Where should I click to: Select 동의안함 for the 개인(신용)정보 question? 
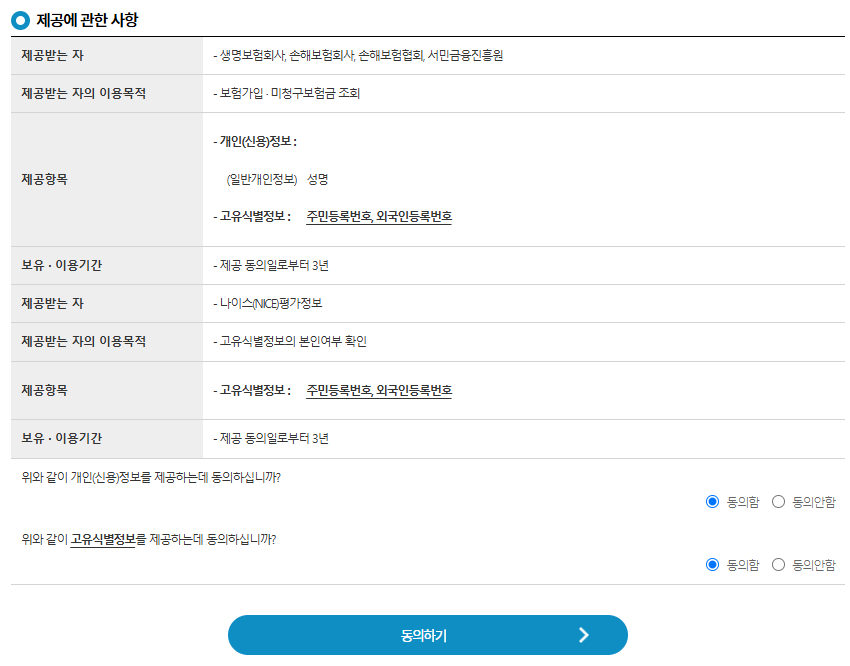[x=778, y=502]
